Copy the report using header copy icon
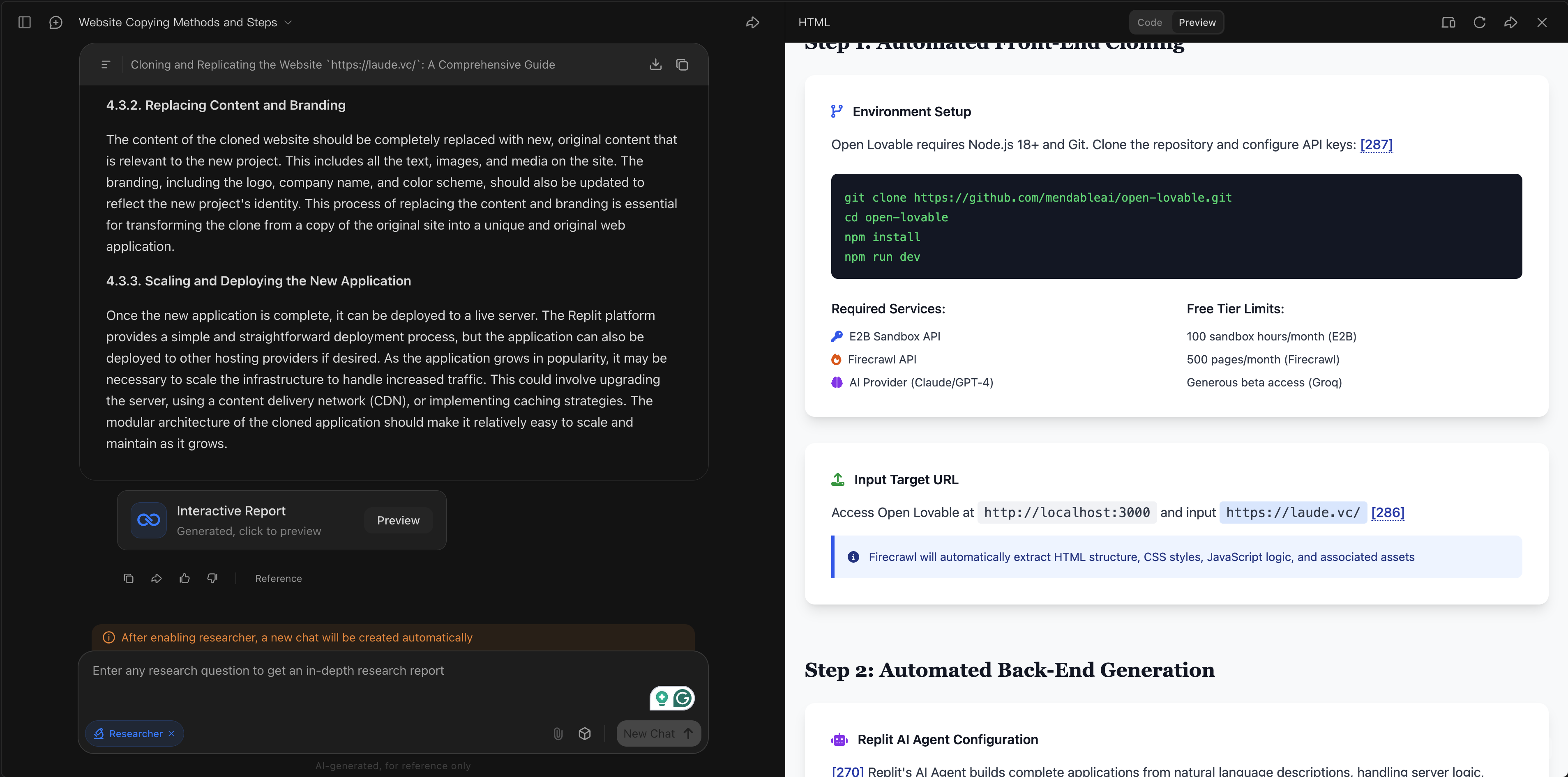This screenshot has width=1568, height=777. (x=683, y=64)
